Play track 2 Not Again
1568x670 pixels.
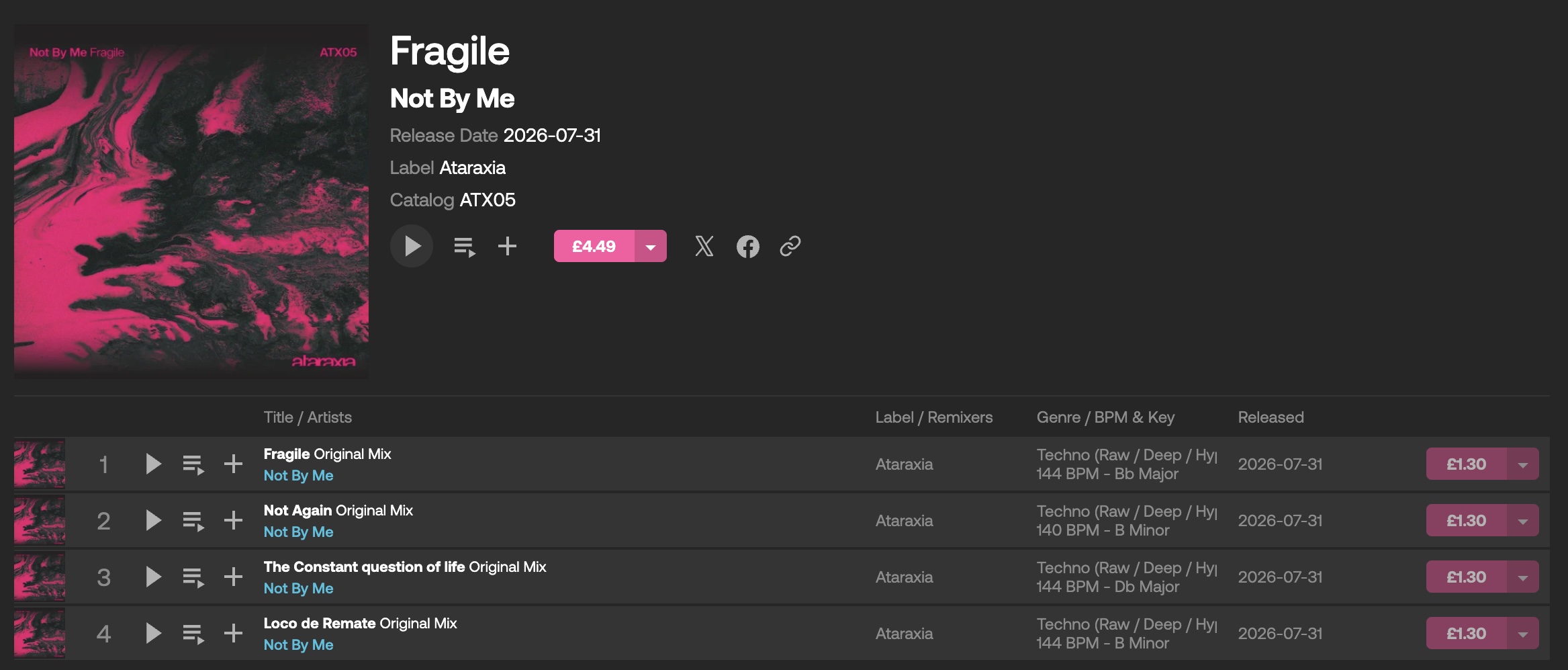pos(153,520)
